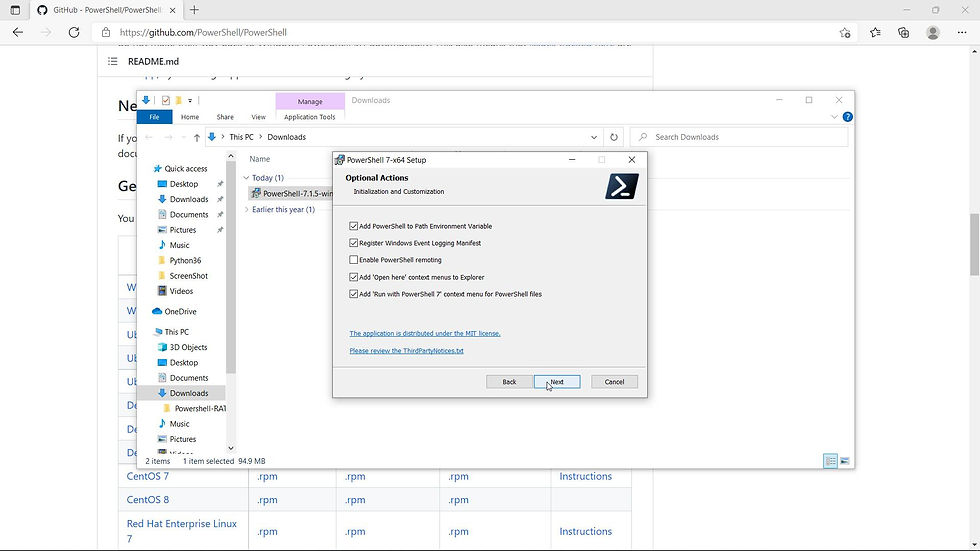Switch Explorer to large icons view
Viewport: 980px width, 551px height.
coord(844,461)
